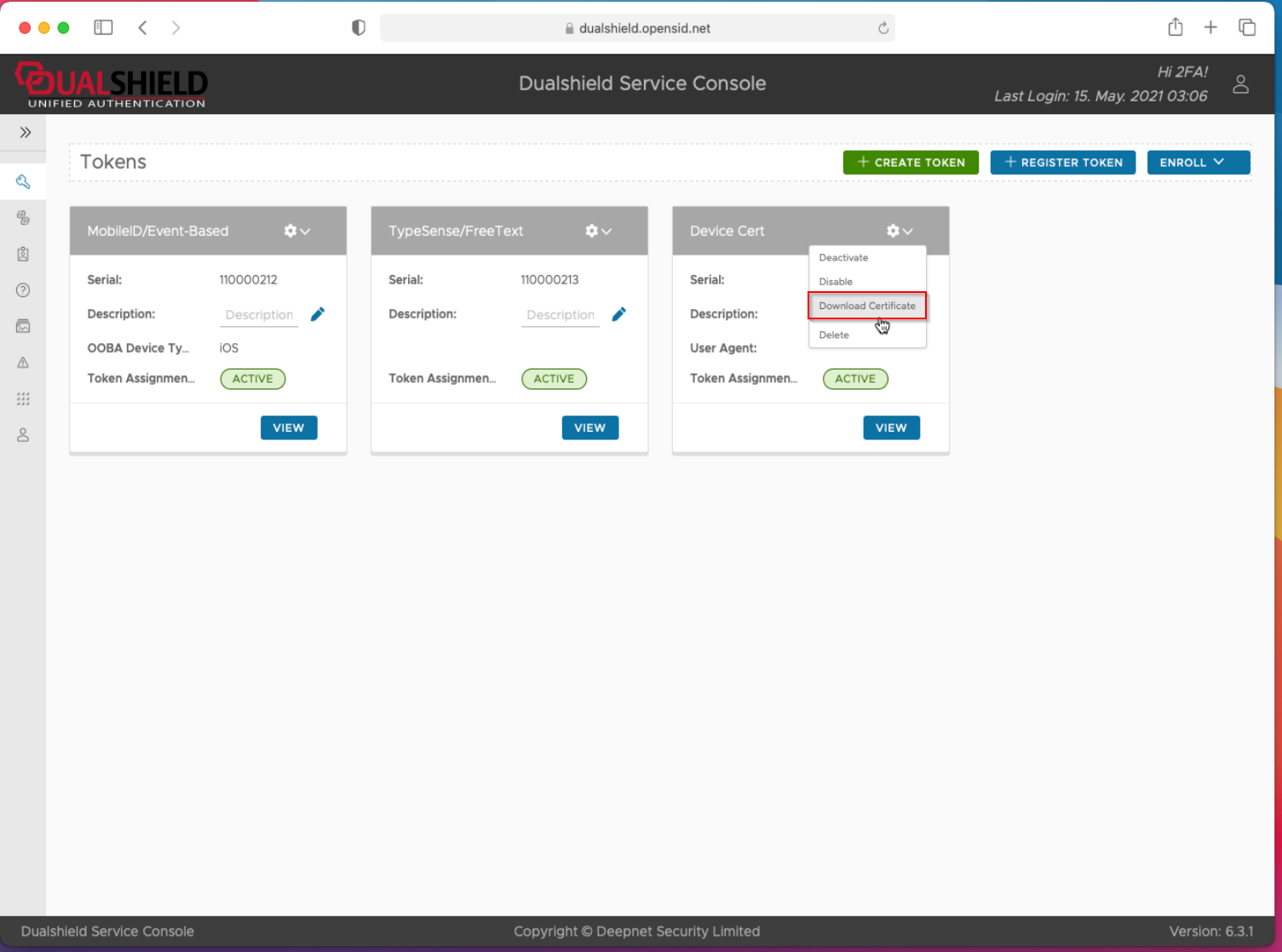Click the warning triangle sidebar icon
Image resolution: width=1282 pixels, height=952 pixels.
[x=23, y=363]
